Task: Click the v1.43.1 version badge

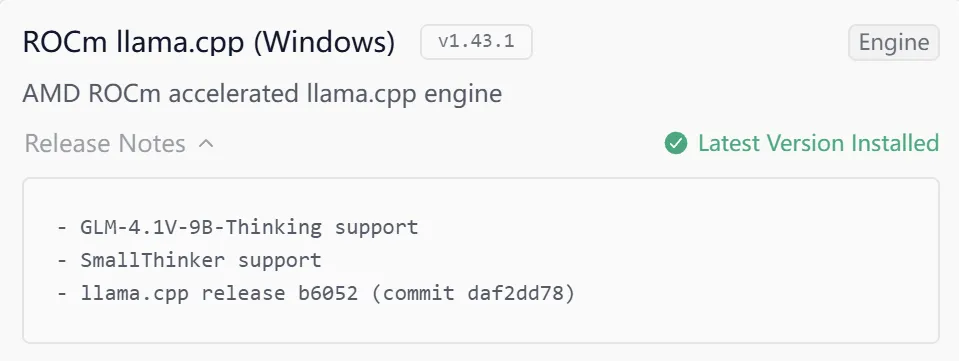Action: 476,42
